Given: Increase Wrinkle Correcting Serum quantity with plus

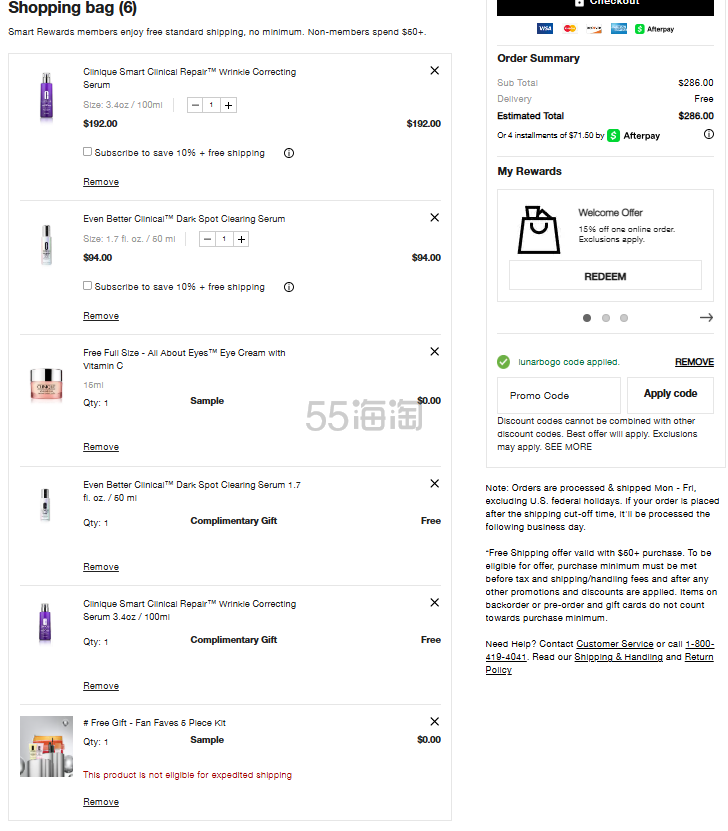Looking at the screenshot, I should (229, 105).
